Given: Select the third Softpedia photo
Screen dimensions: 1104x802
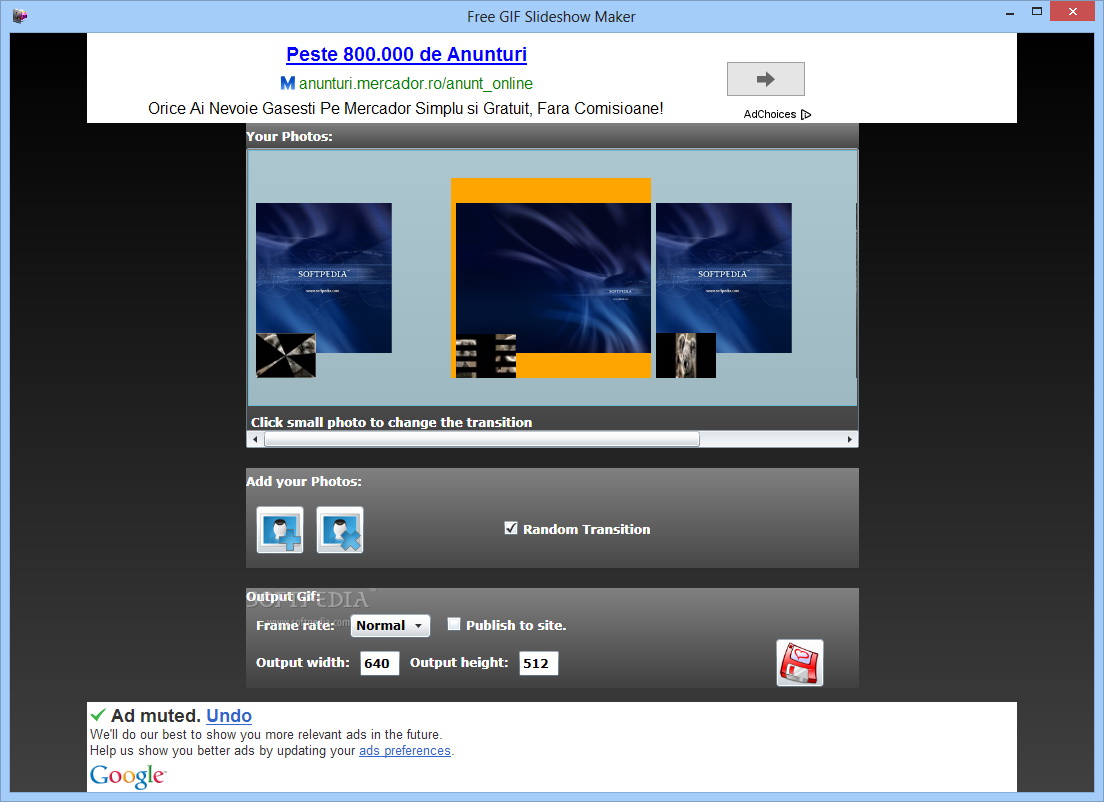Looking at the screenshot, I should coord(724,277).
